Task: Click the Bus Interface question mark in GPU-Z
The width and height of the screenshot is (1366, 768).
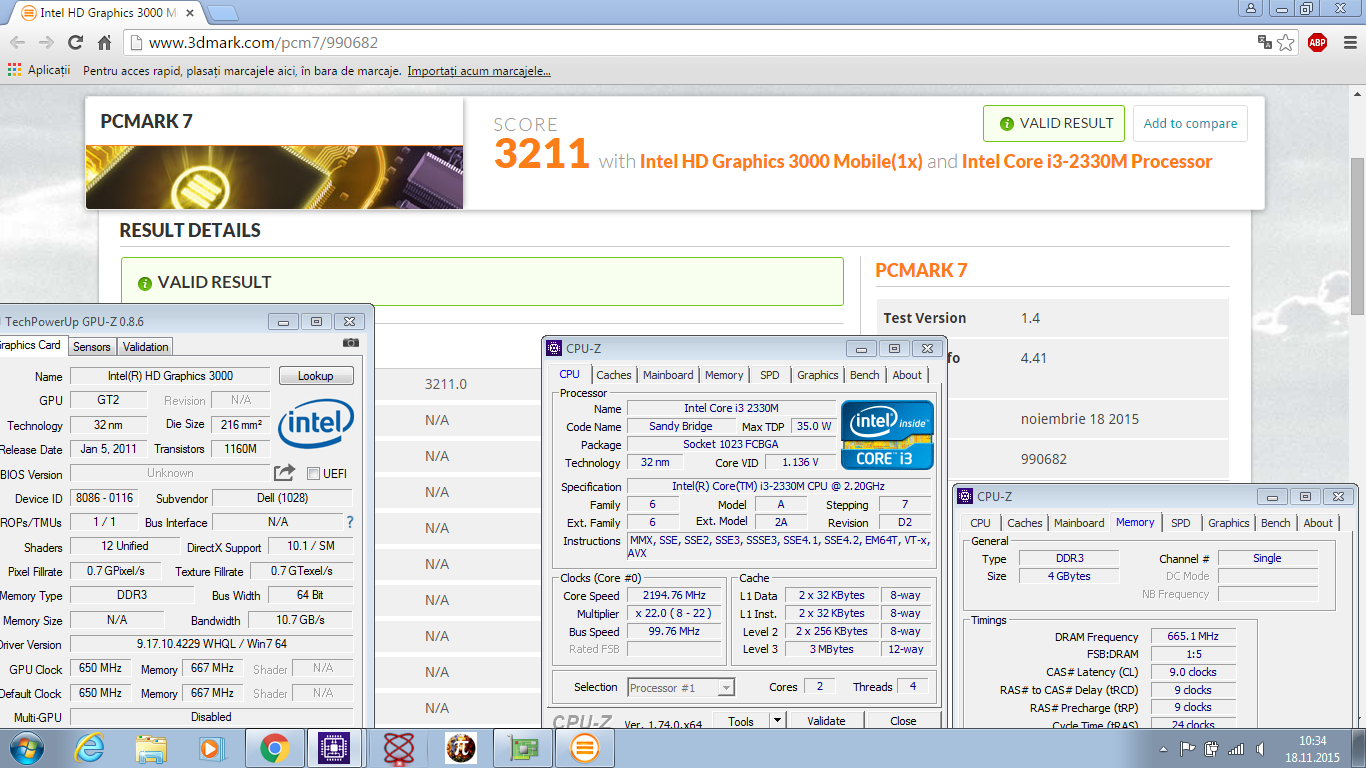Action: pyautogui.click(x=350, y=522)
